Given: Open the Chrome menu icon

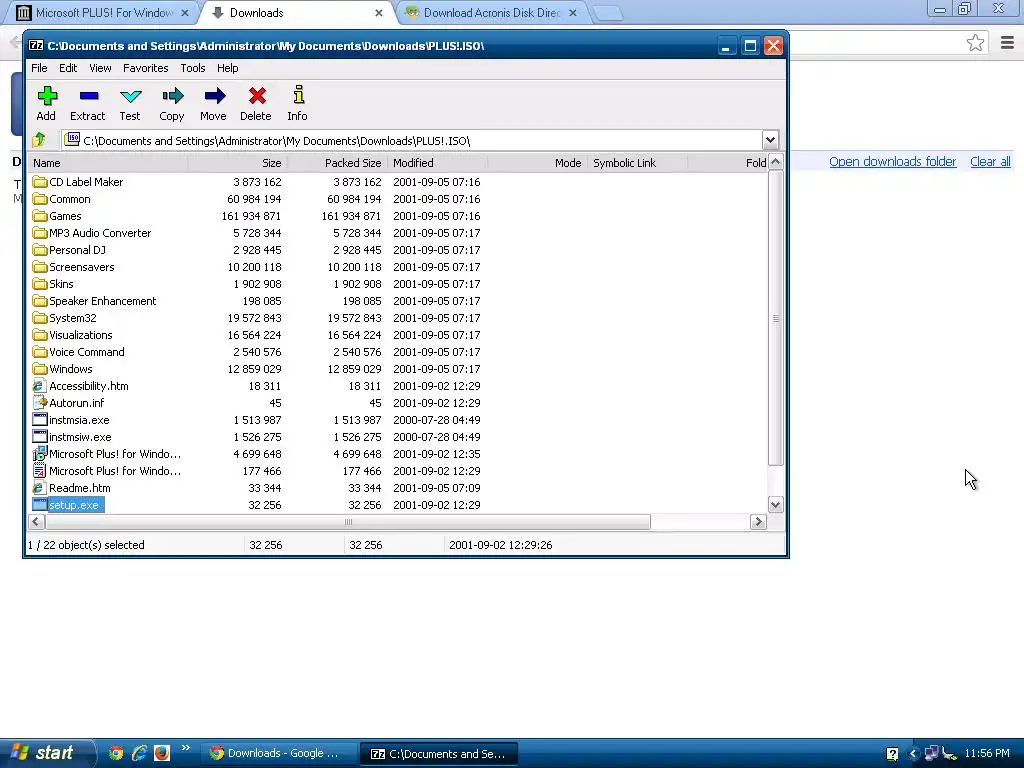Looking at the screenshot, I should pyautogui.click(x=1007, y=43).
